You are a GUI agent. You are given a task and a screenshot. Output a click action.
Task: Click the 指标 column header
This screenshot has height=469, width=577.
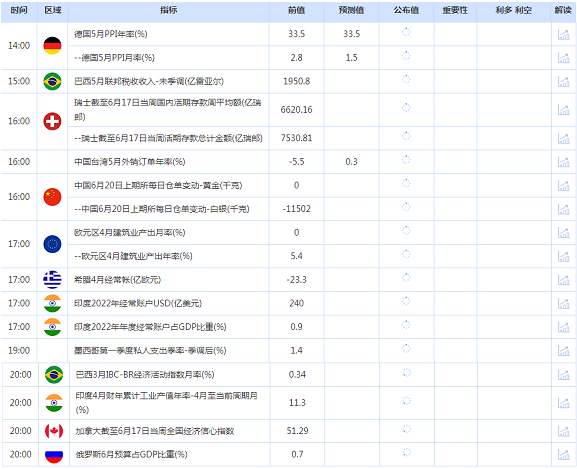tap(169, 10)
